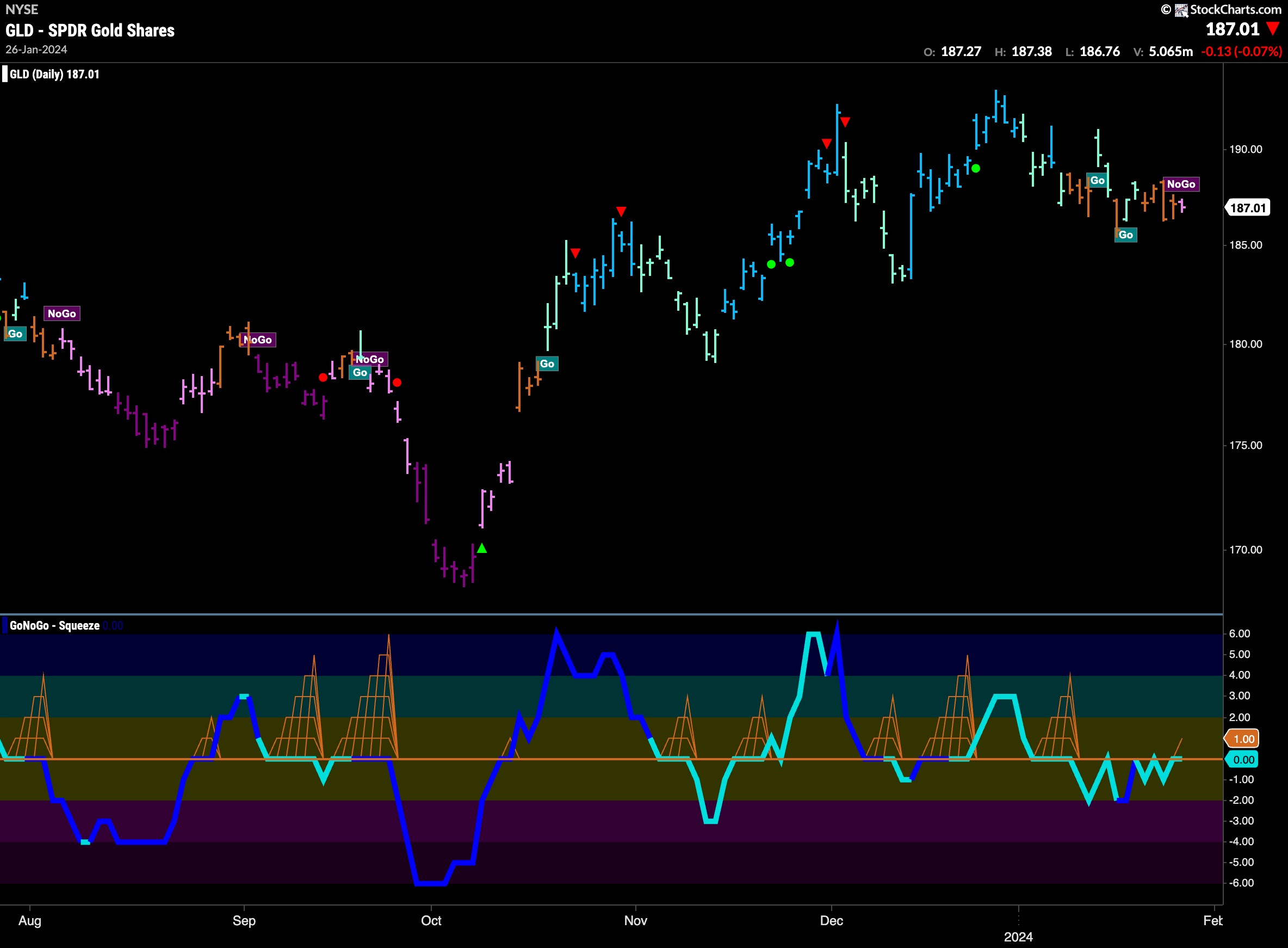This screenshot has height=948, width=1288.
Task: Click the NoGo flag in mid-September
Action: point(370,360)
